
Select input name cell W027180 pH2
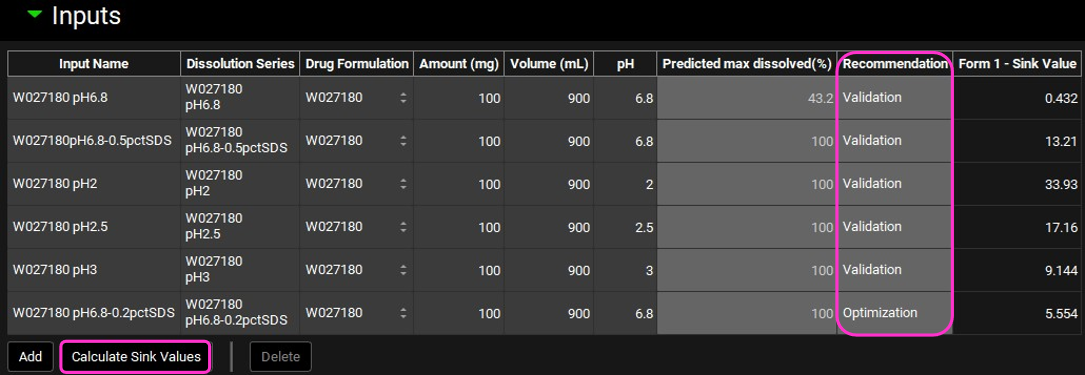94,184
